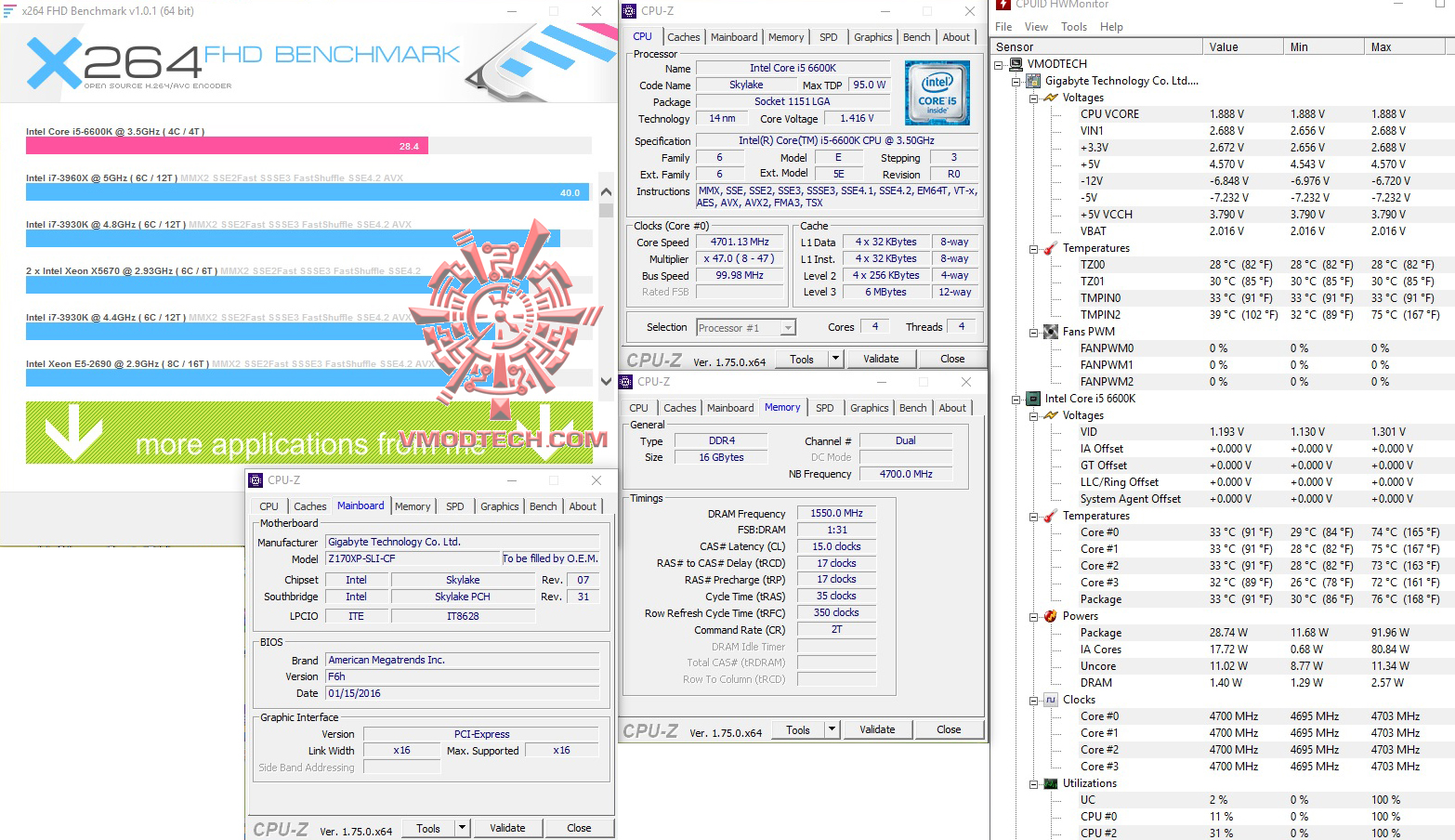Click Validate in the CPU-Z processor window

pos(881,359)
